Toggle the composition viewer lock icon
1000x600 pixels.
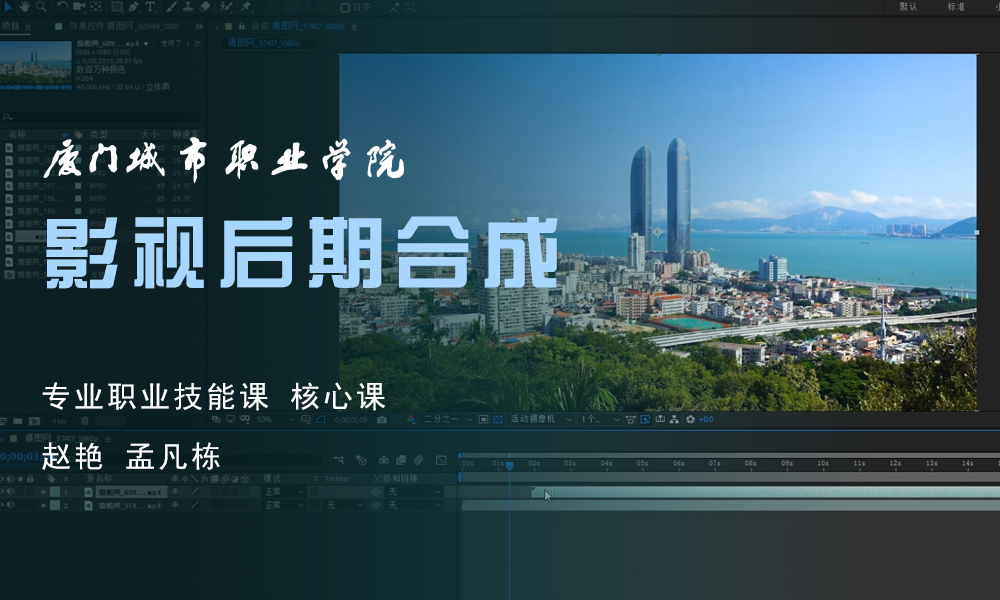click(x=242, y=26)
